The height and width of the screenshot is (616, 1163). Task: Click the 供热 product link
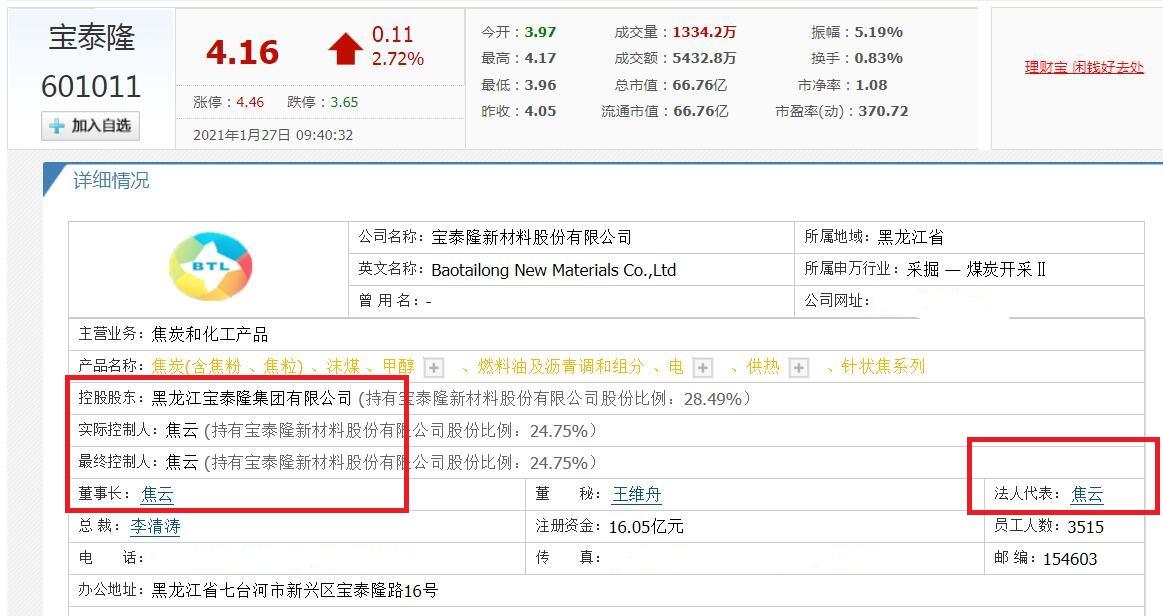coord(763,366)
